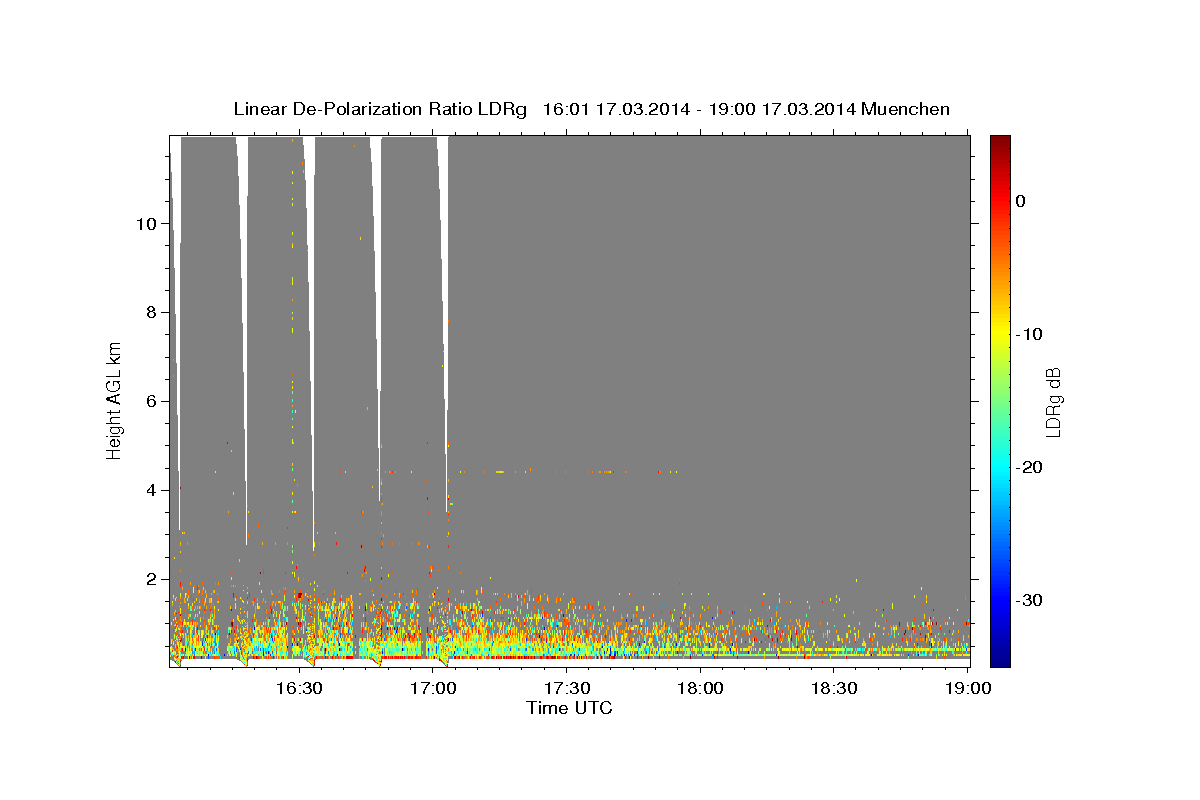Click the 16:30 time tick label
The image size is (1200, 800).
coord(299,688)
